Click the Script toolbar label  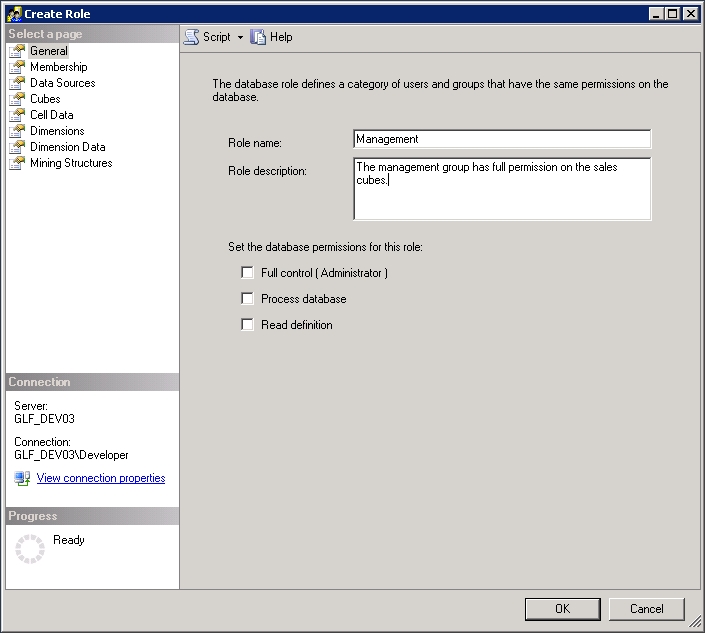[217, 37]
